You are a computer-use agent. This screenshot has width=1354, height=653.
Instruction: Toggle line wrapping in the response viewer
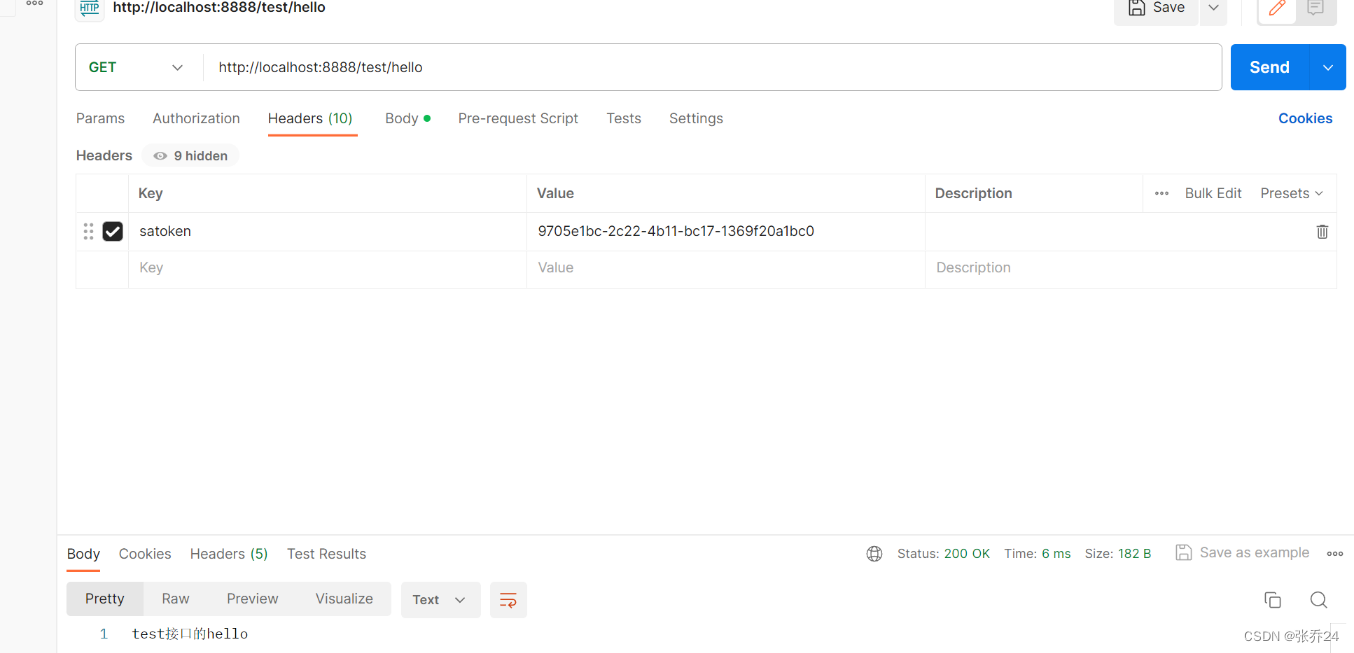coord(508,599)
